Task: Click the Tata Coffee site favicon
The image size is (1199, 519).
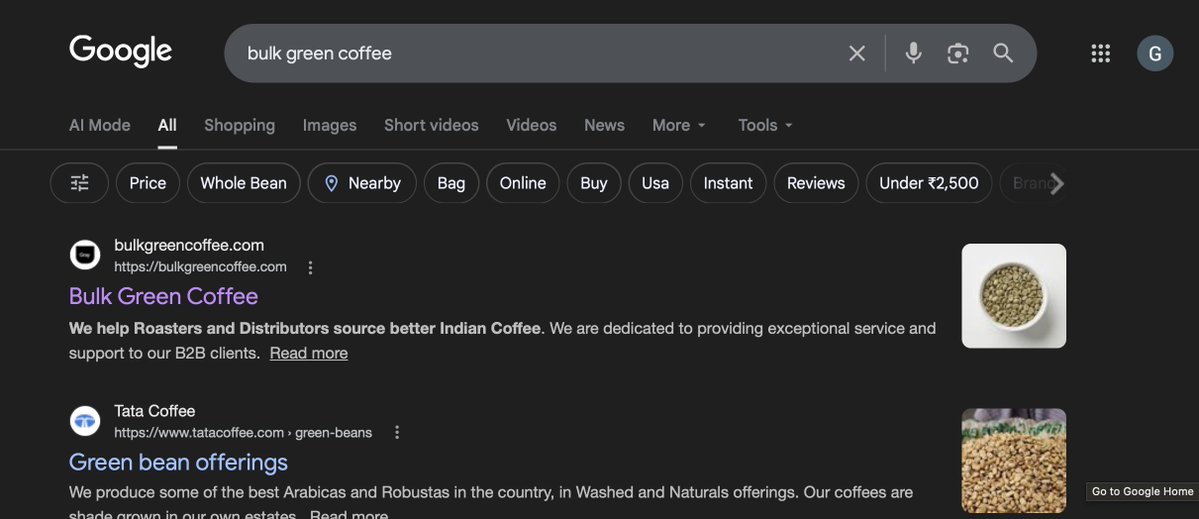Action: pyautogui.click(x=85, y=421)
